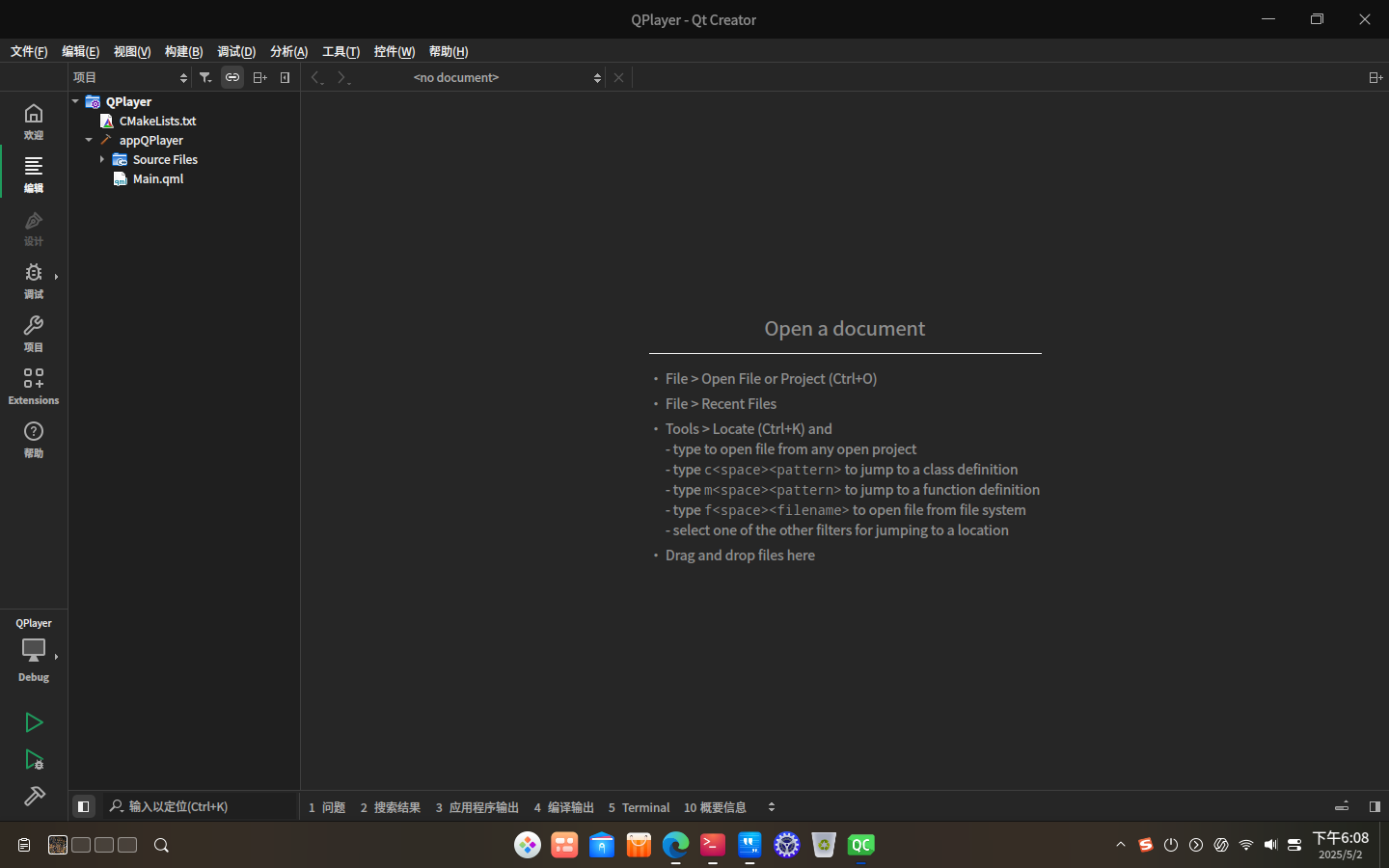Open the Wi-Fi network tray icon

1246,845
